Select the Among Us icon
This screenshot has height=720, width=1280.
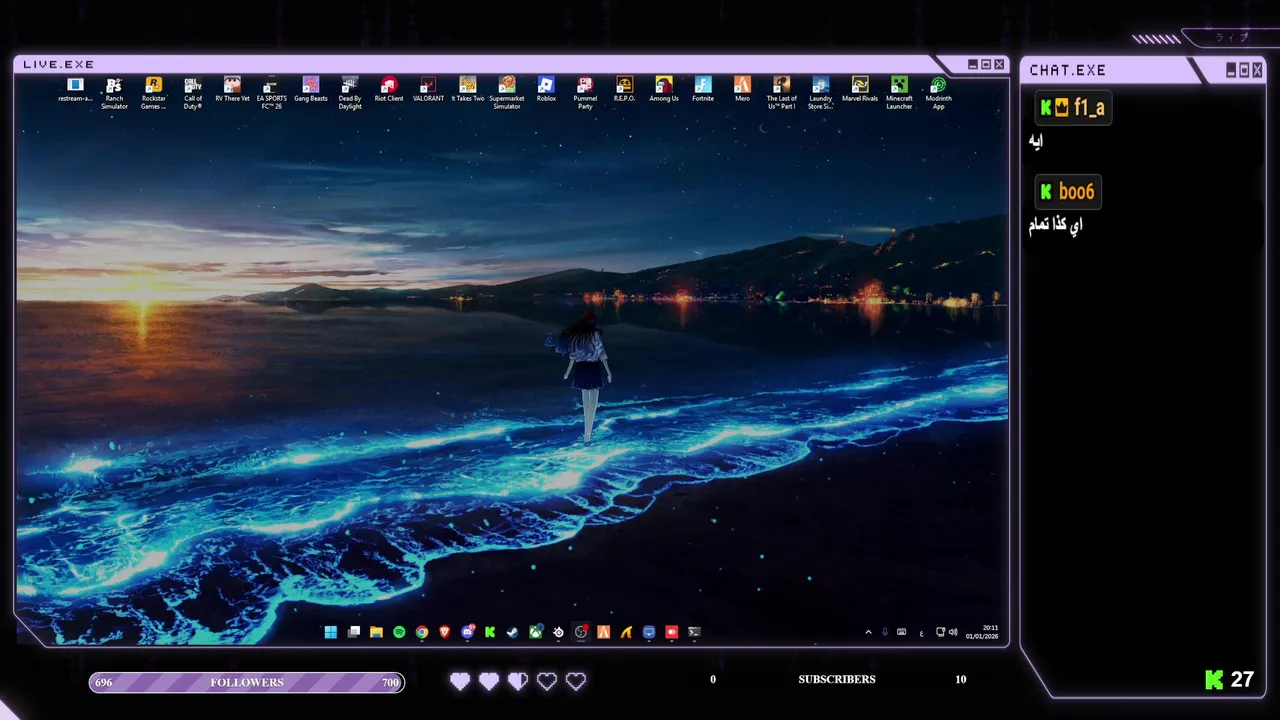pyautogui.click(x=664, y=90)
